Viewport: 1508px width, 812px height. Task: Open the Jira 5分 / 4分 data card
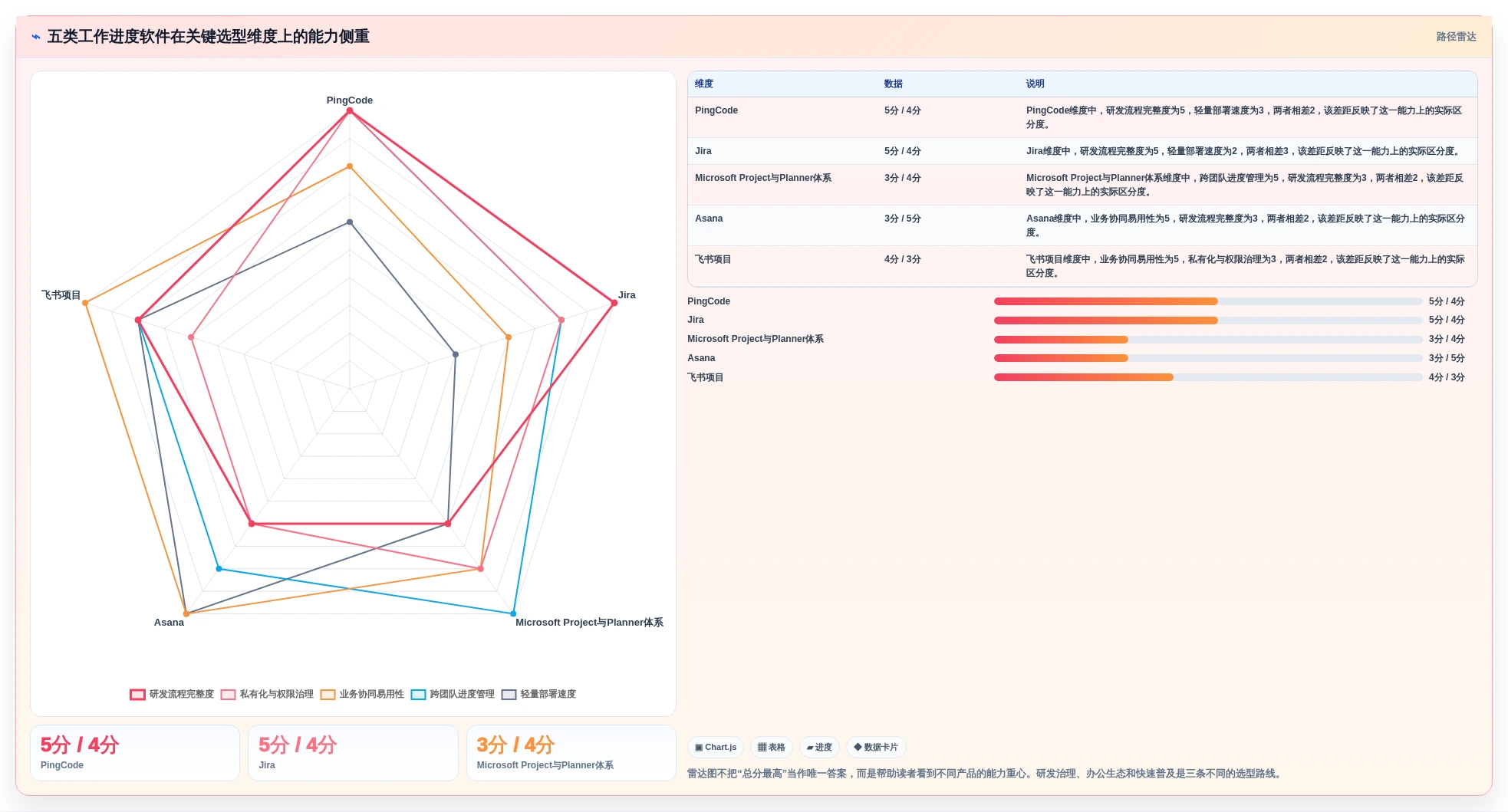(353, 753)
